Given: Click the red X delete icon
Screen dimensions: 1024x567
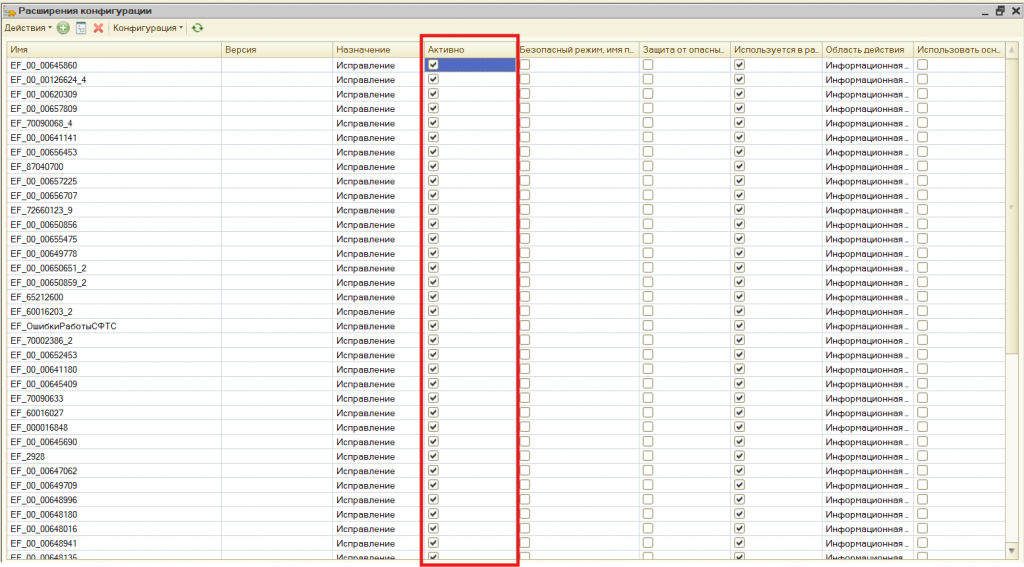Looking at the screenshot, I should [98, 28].
